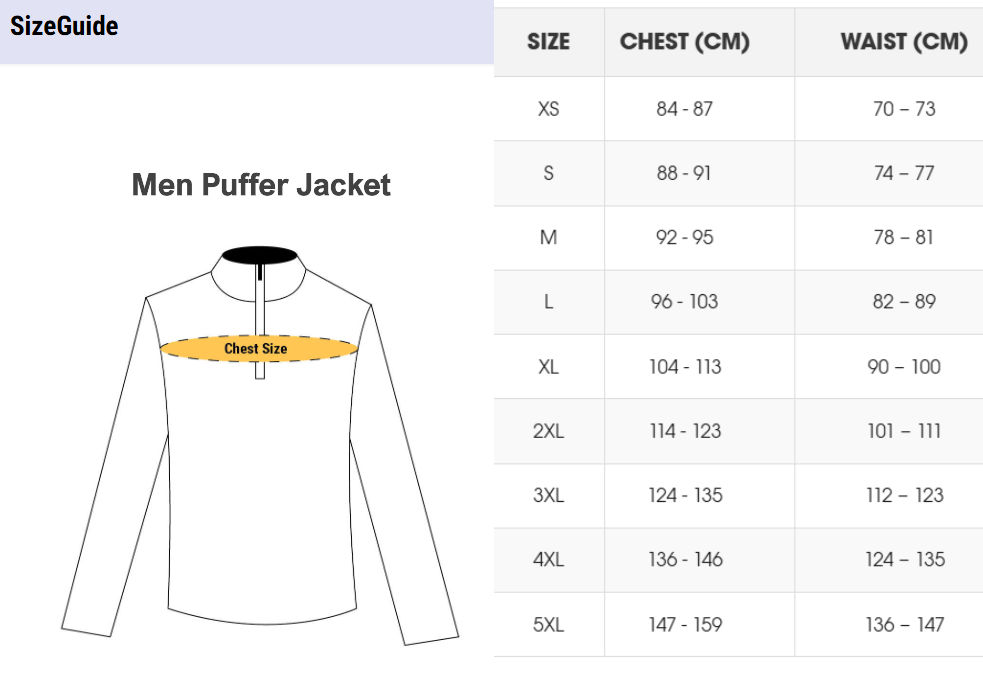The width and height of the screenshot is (983, 673).
Task: Click the SizeGuide header title
Action: 64,26
